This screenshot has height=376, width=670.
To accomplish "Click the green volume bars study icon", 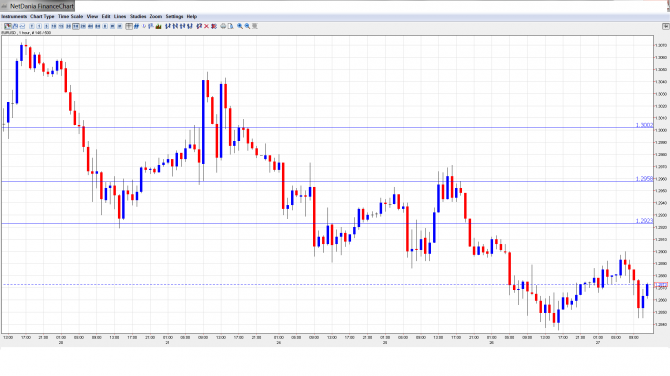I will (x=159, y=26).
